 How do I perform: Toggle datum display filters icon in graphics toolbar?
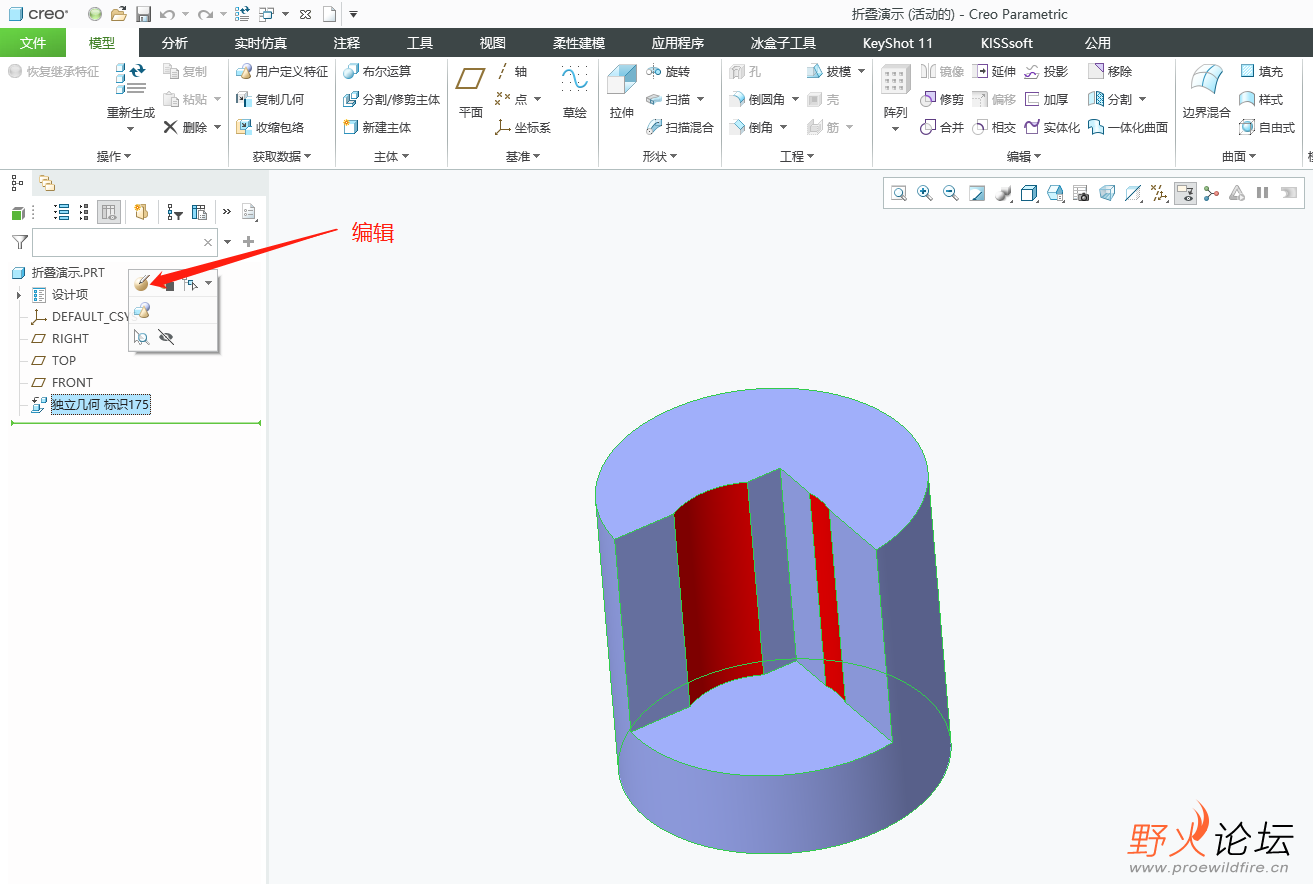pos(1159,193)
